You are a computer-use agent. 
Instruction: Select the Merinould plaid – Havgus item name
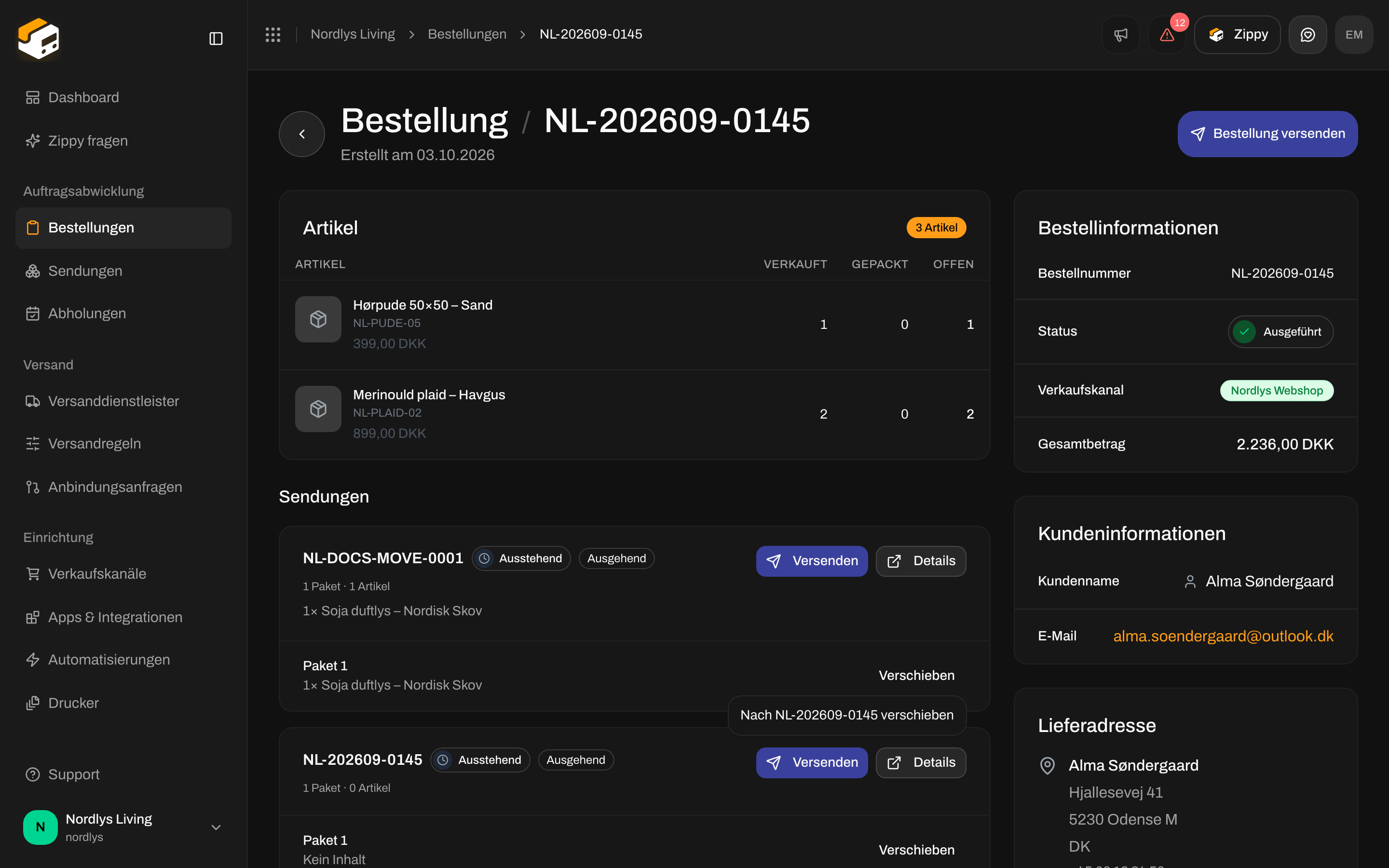tap(429, 395)
